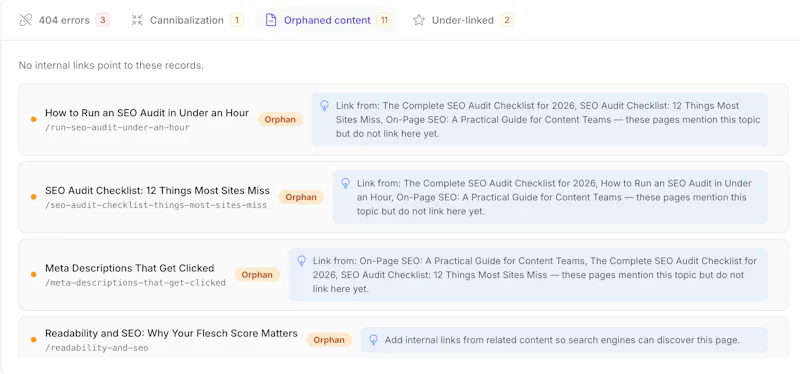Image resolution: width=800 pixels, height=374 pixels.
Task: Open Meta Descriptions That Get Clicked record
Action: pyautogui.click(x=130, y=268)
